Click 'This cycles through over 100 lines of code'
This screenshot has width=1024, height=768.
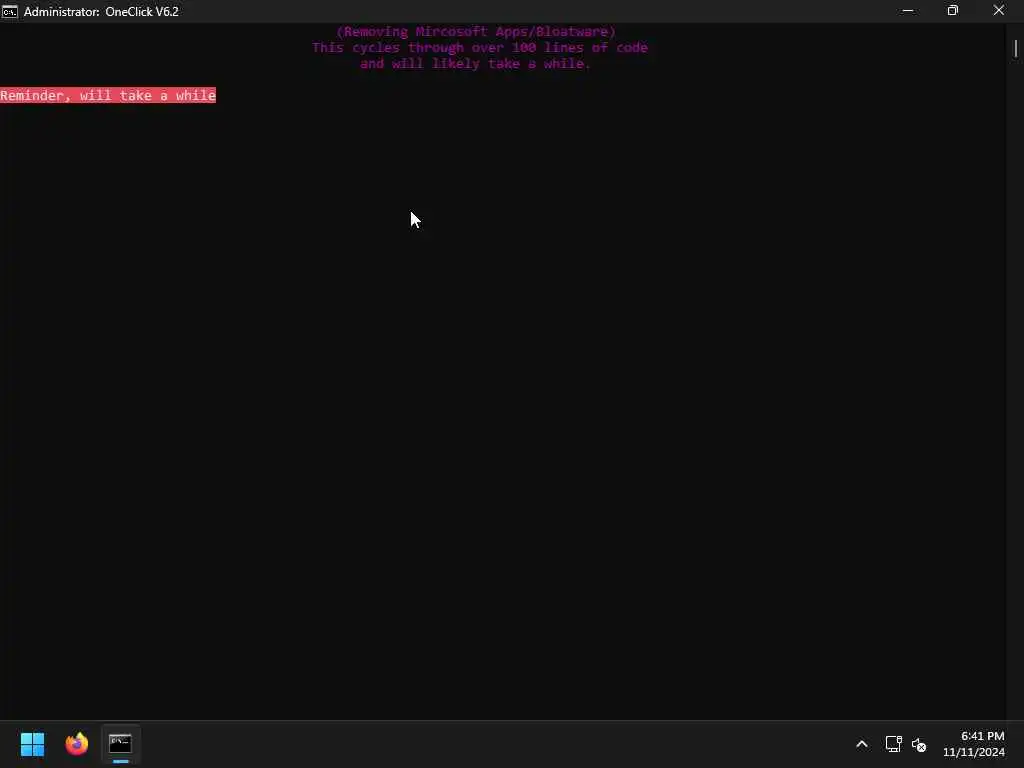[480, 48]
